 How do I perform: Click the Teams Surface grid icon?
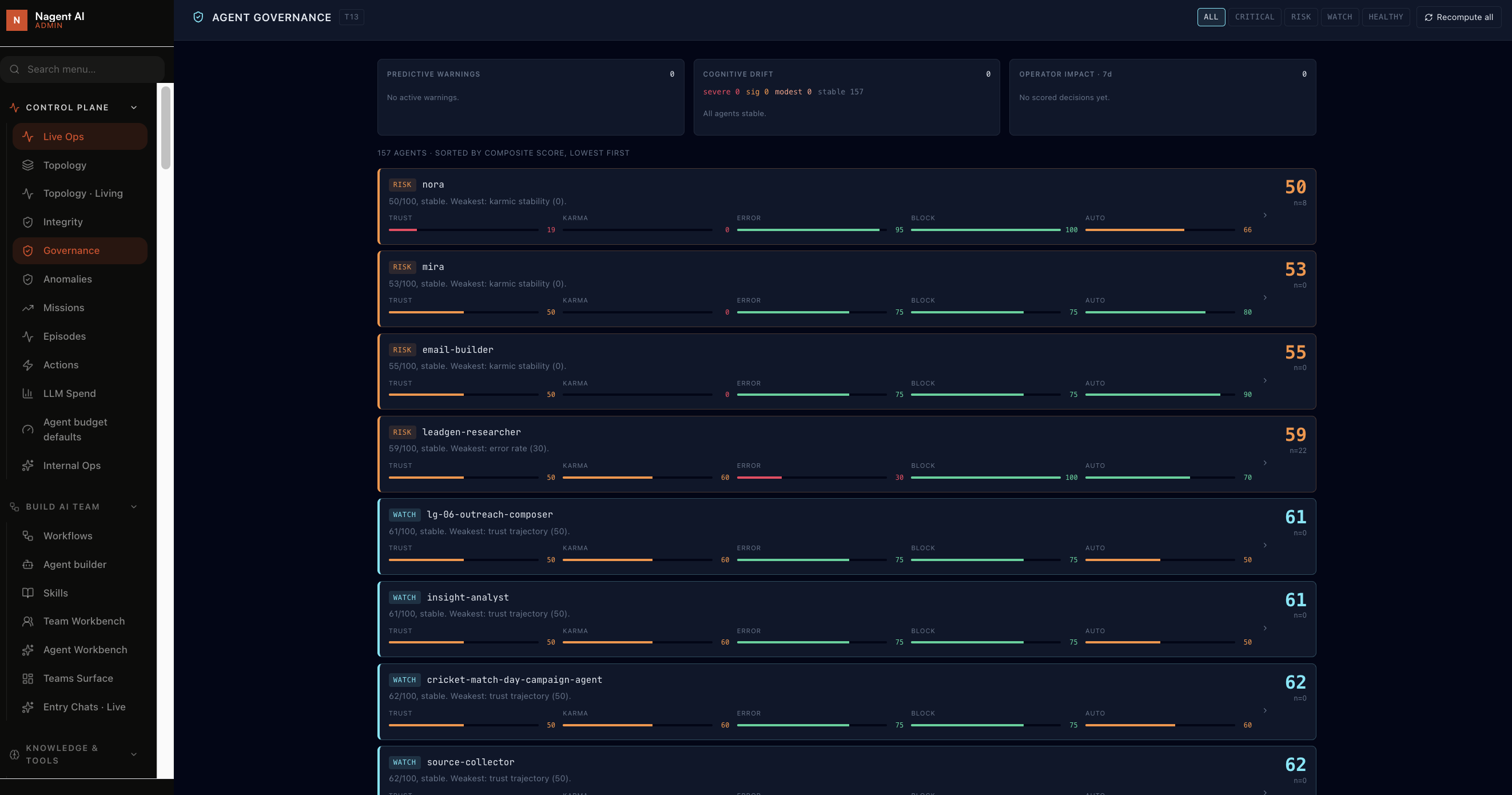point(27,678)
